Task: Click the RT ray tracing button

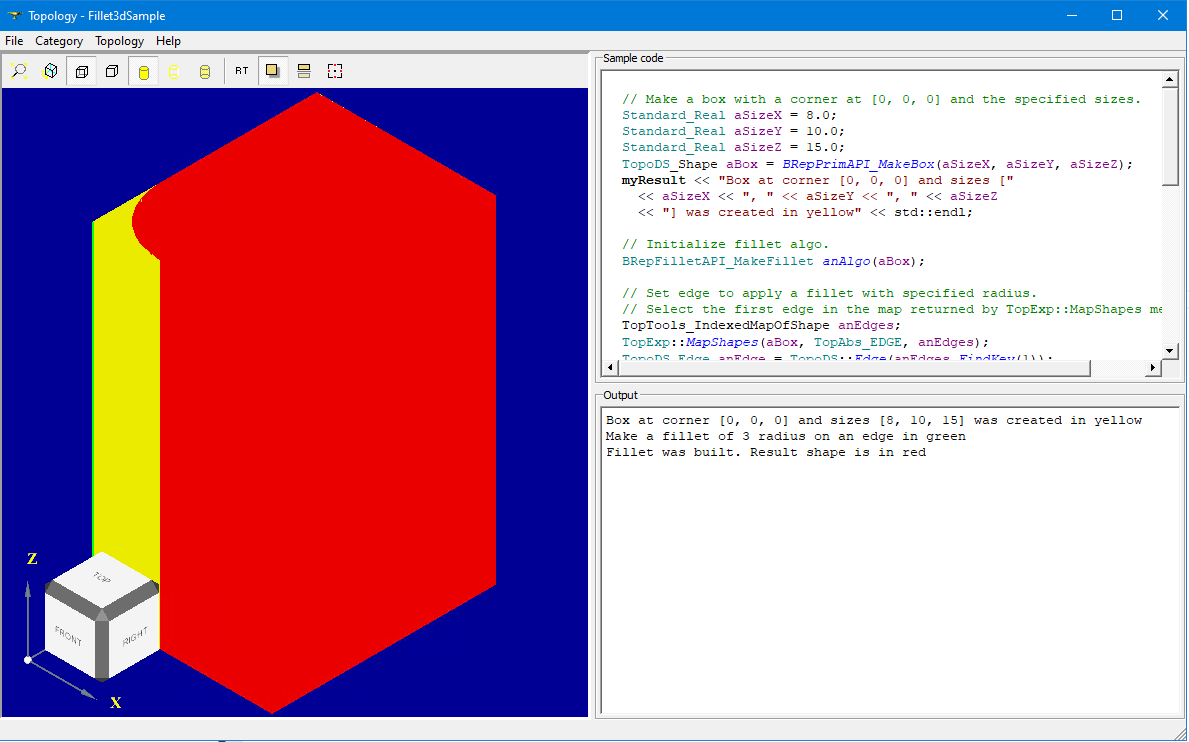Action: pos(242,71)
